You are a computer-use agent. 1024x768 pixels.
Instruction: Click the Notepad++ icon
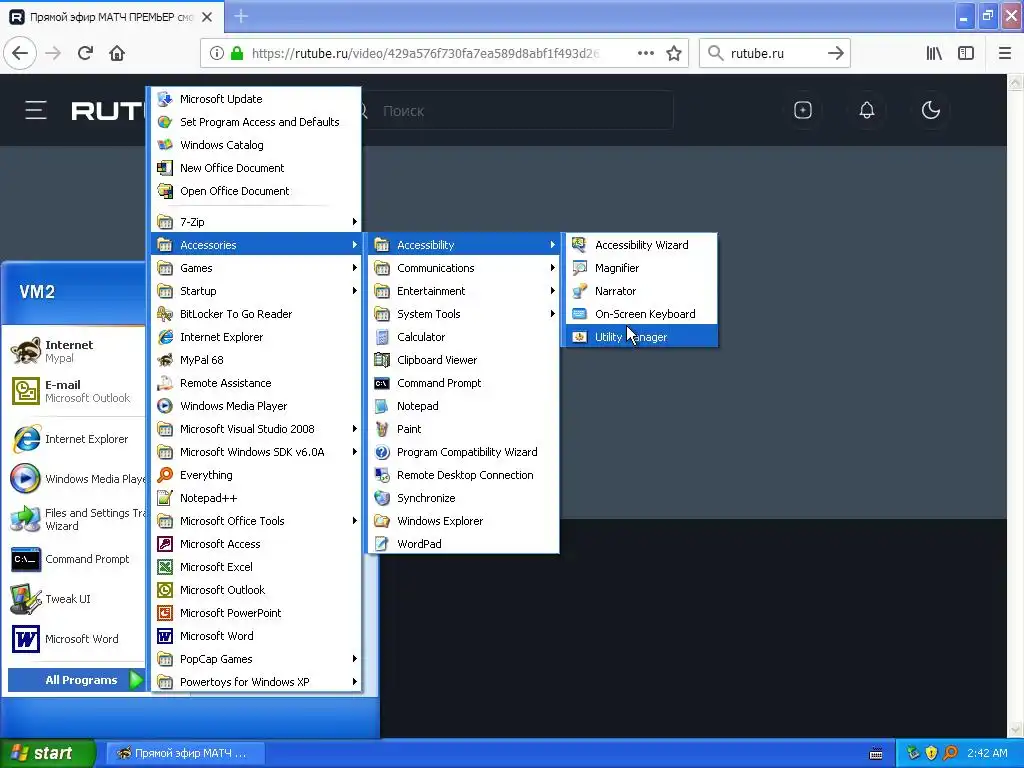[x=165, y=498]
